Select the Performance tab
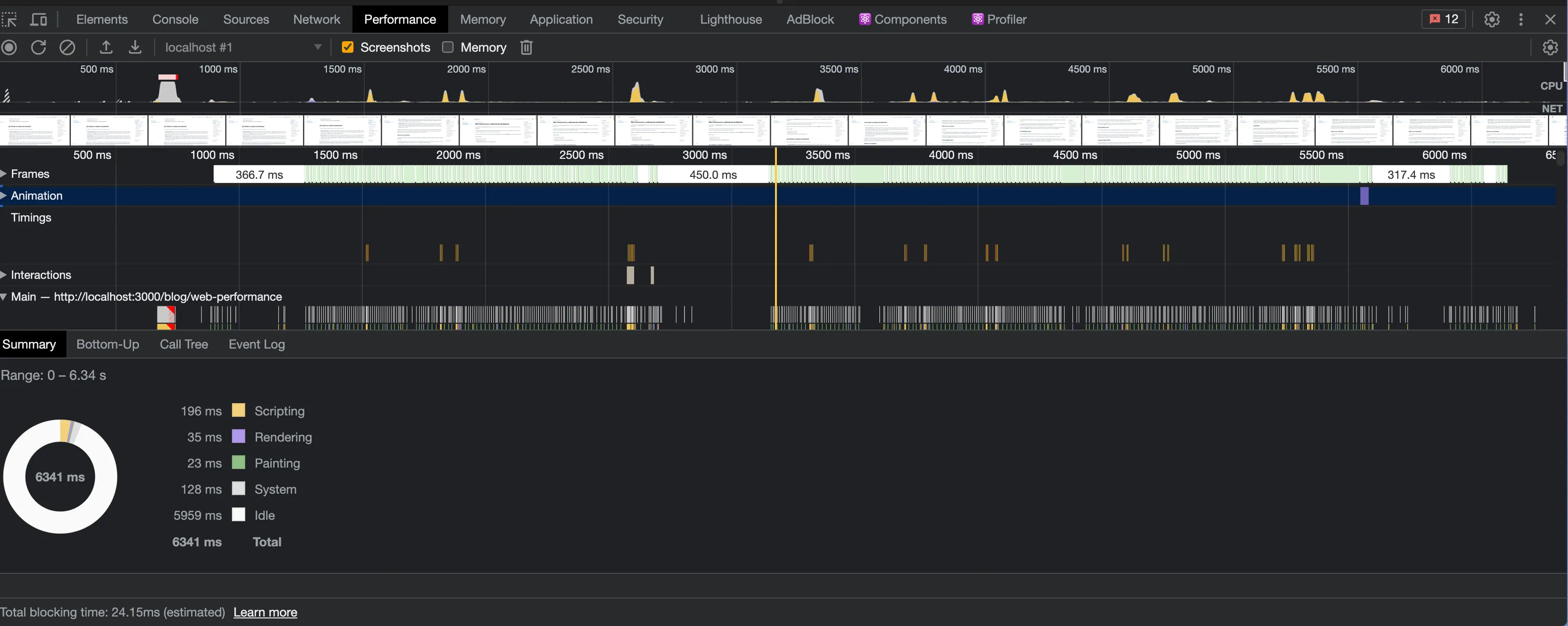This screenshot has height=626, width=1568. point(400,19)
